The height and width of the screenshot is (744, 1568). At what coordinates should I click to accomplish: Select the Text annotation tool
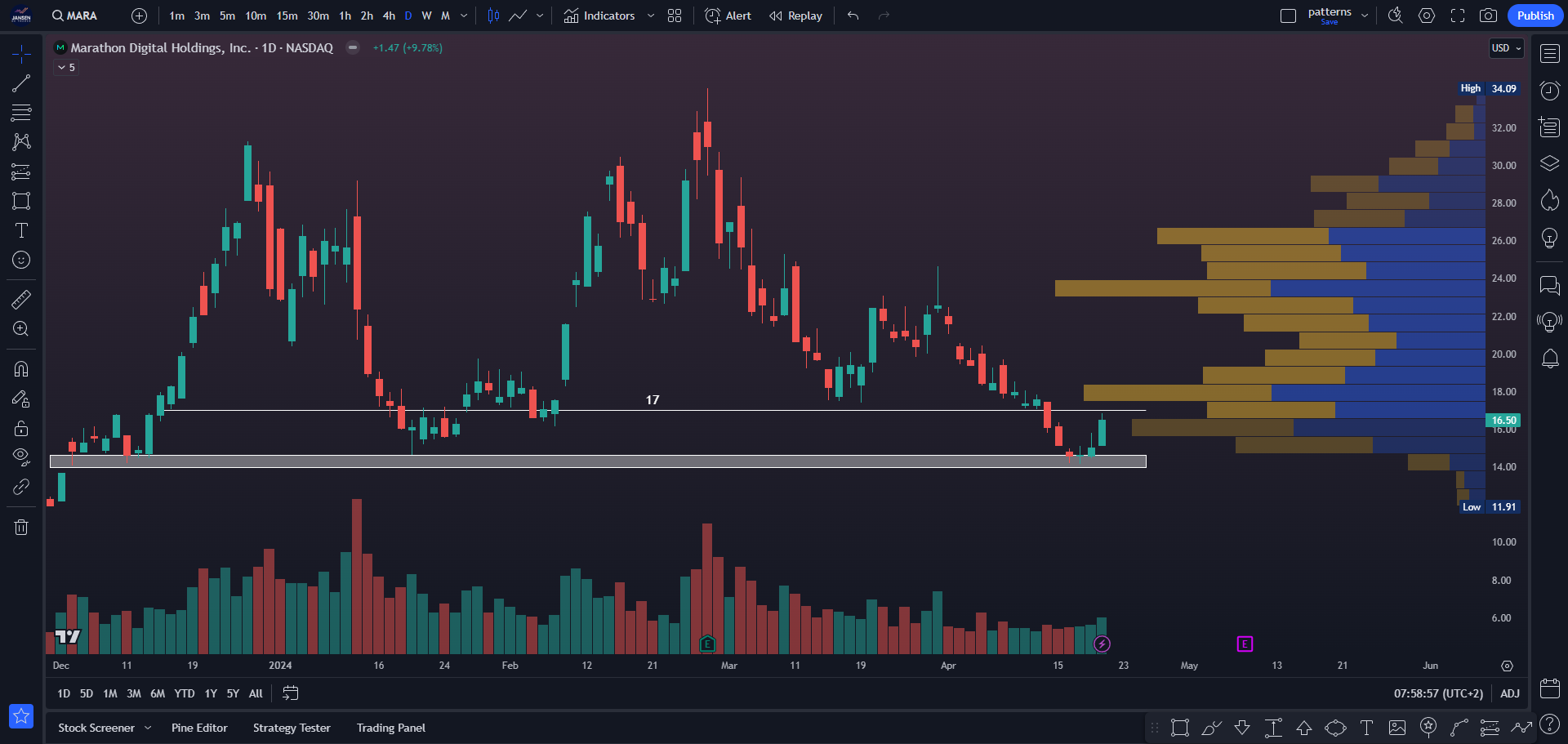coord(21,230)
